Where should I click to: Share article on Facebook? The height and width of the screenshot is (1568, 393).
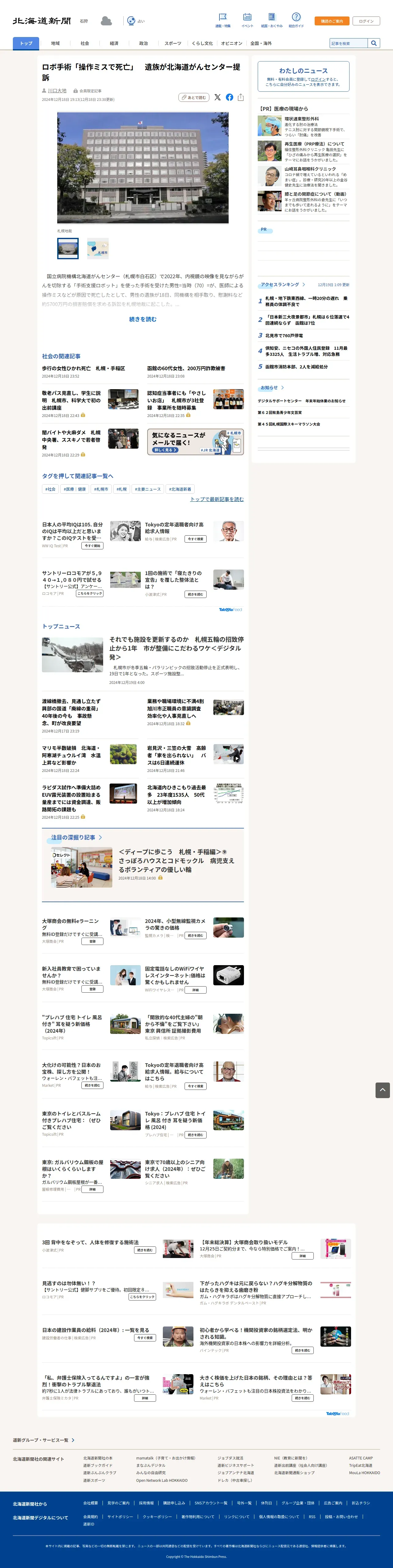229,98
